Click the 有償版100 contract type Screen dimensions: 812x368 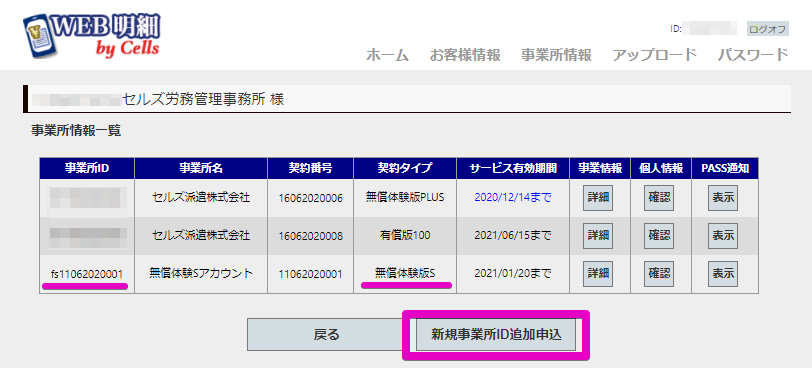tap(405, 235)
